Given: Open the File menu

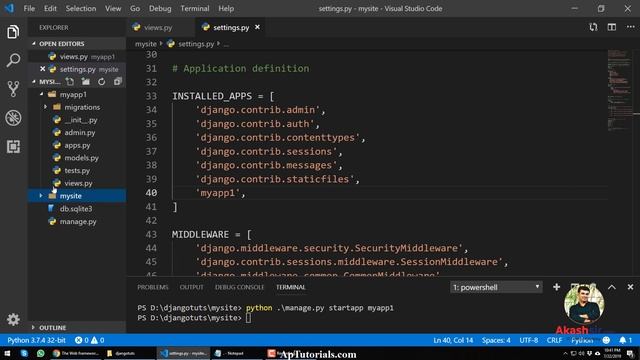Looking at the screenshot, I should (x=29, y=8).
